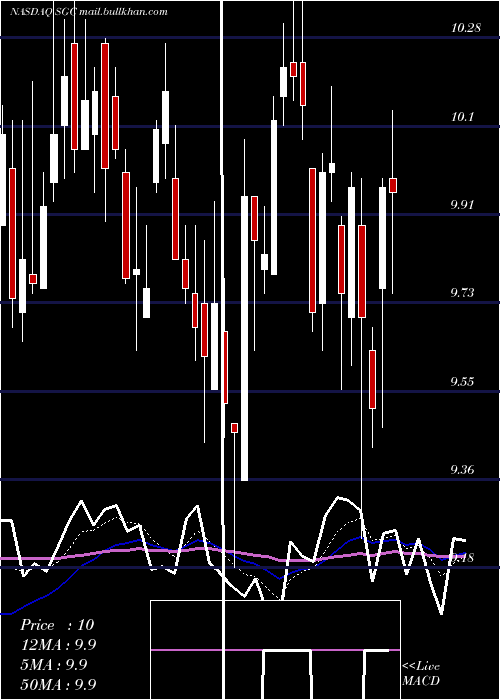Click the 9.55 price axis label
The height and width of the screenshot is (700, 500).
pos(462,382)
